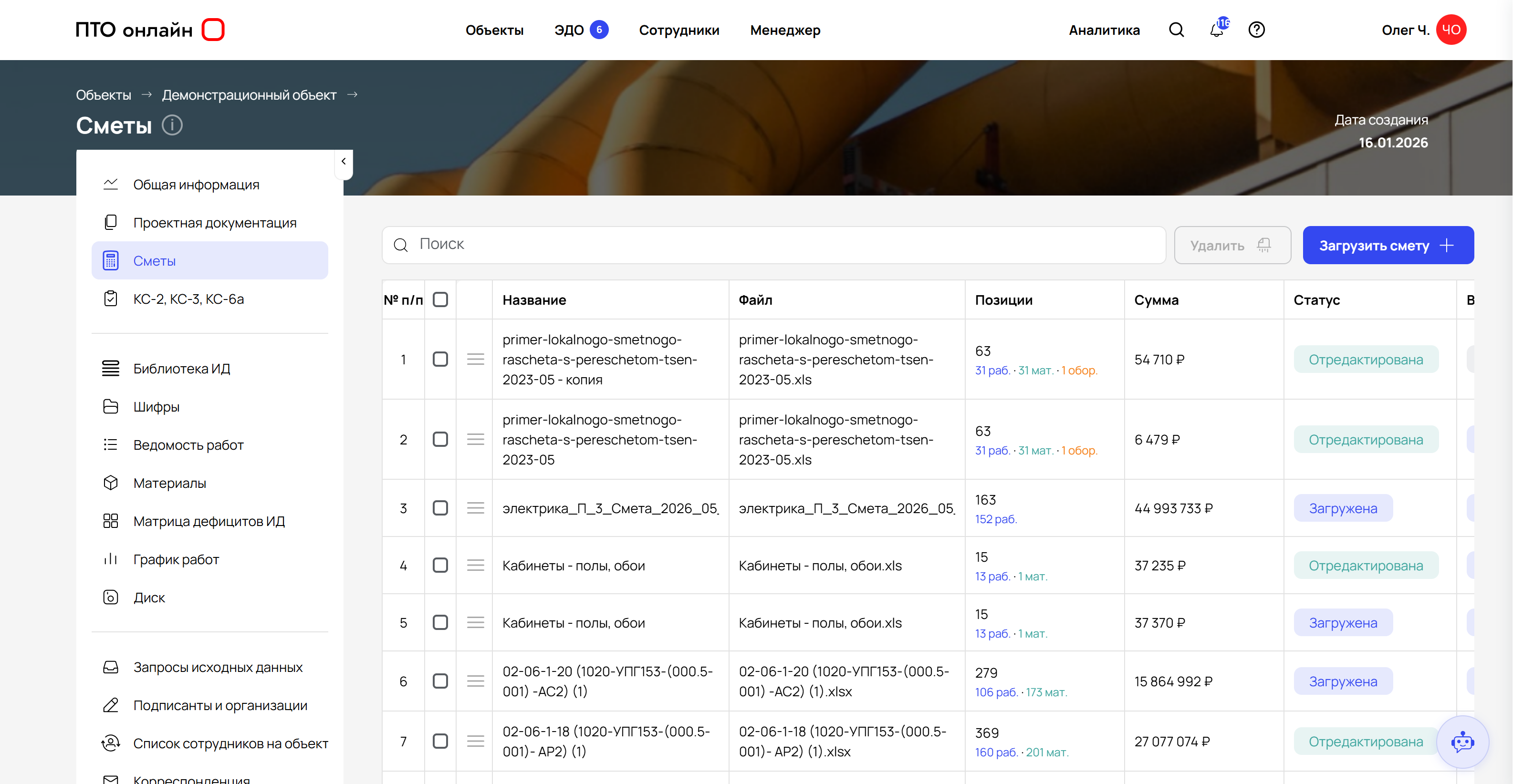Screen dimensions: 1513x784
Task: Tick checkbox for row 5 Кабинеты
Action: [440, 623]
